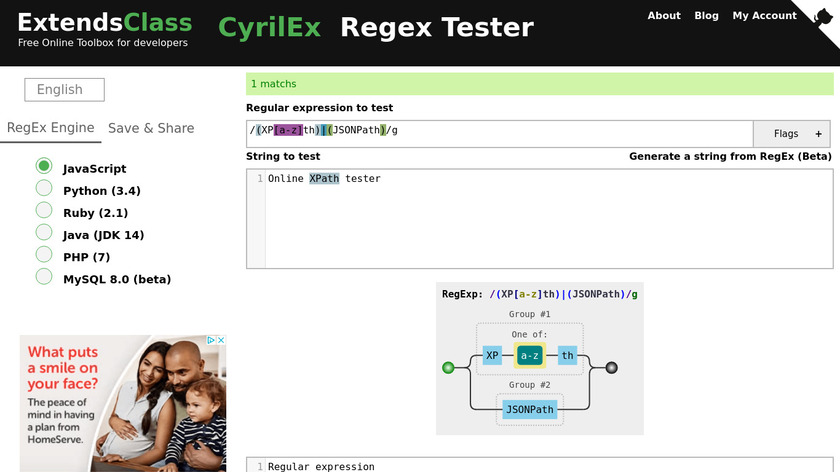
Task: Click inside the String to test editor
Action: tap(539, 219)
